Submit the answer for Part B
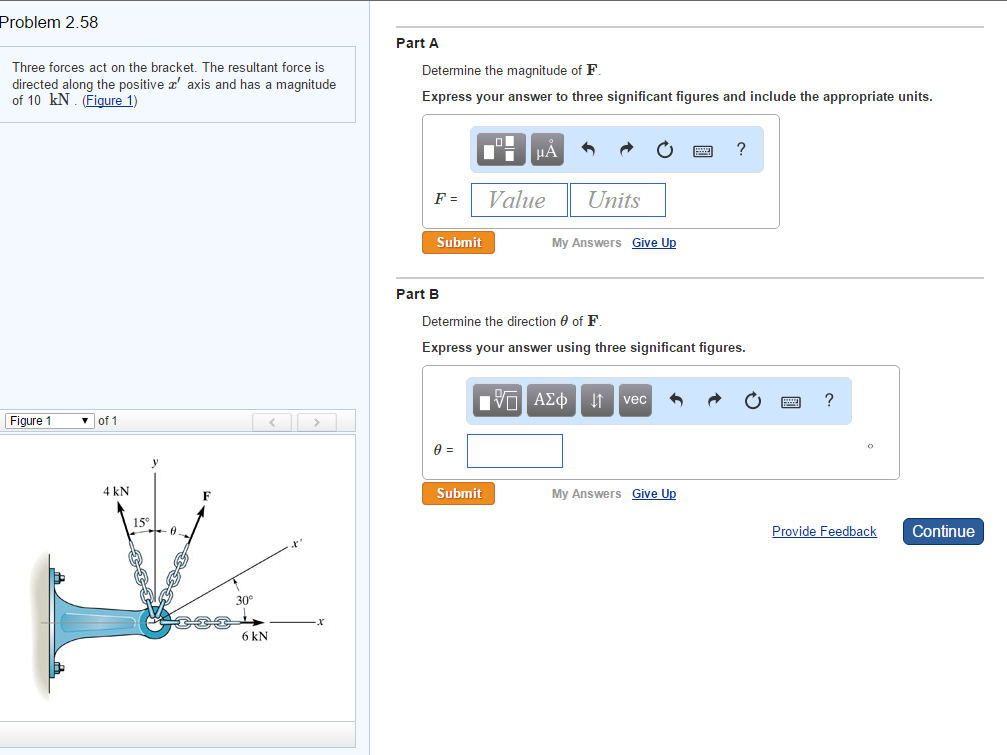Image resolution: width=1007 pixels, height=755 pixels. click(x=458, y=493)
